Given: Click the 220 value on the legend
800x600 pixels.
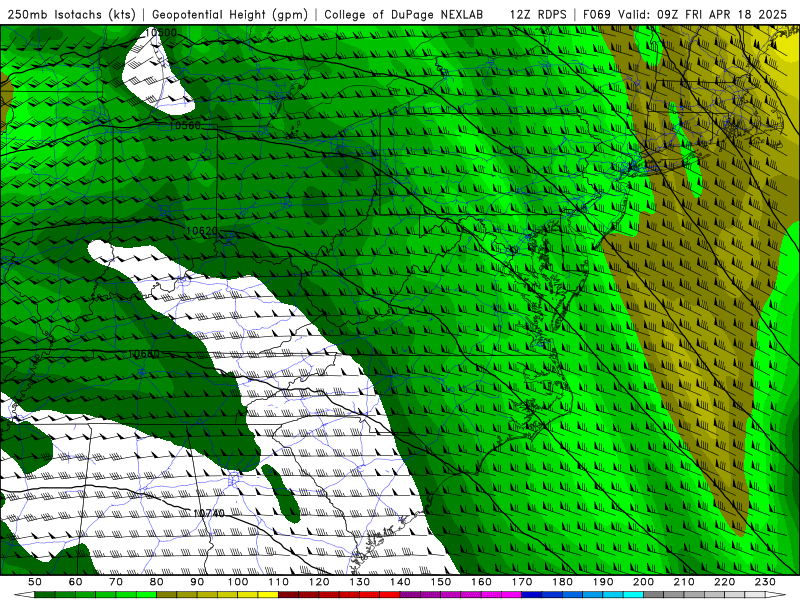Looking at the screenshot, I should [725, 582].
